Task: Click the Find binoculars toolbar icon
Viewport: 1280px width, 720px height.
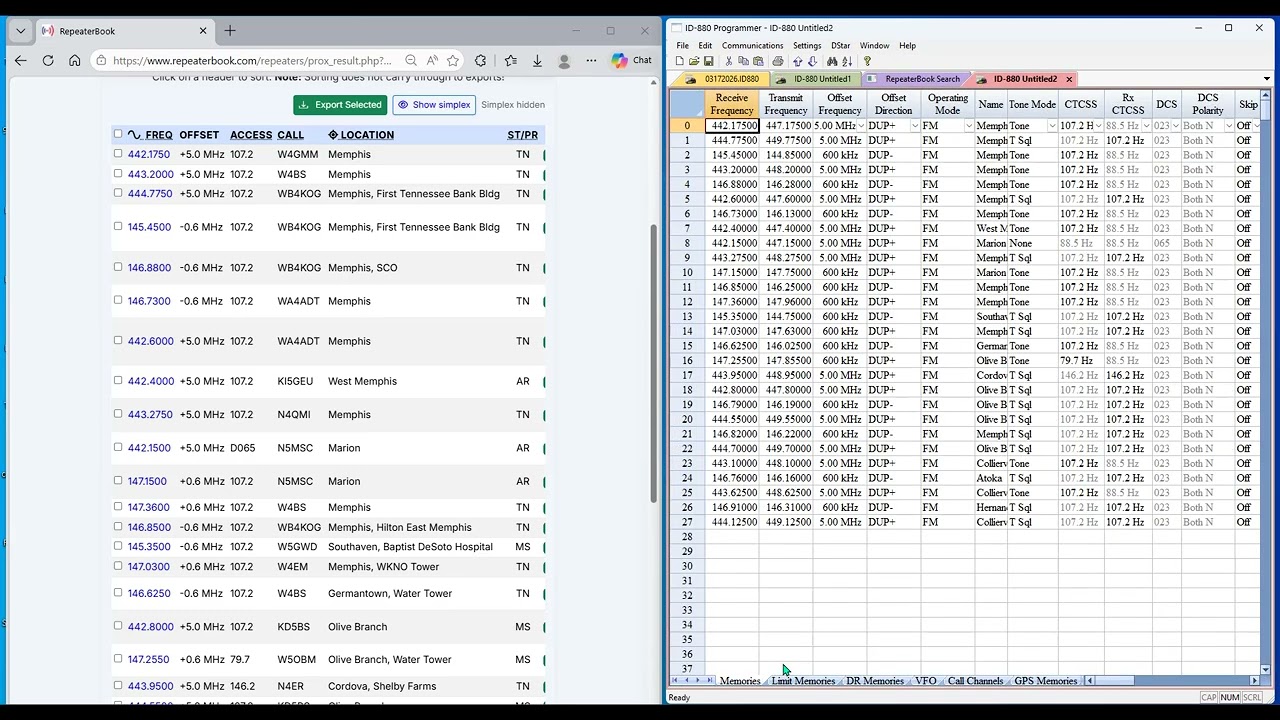Action: tap(832, 61)
